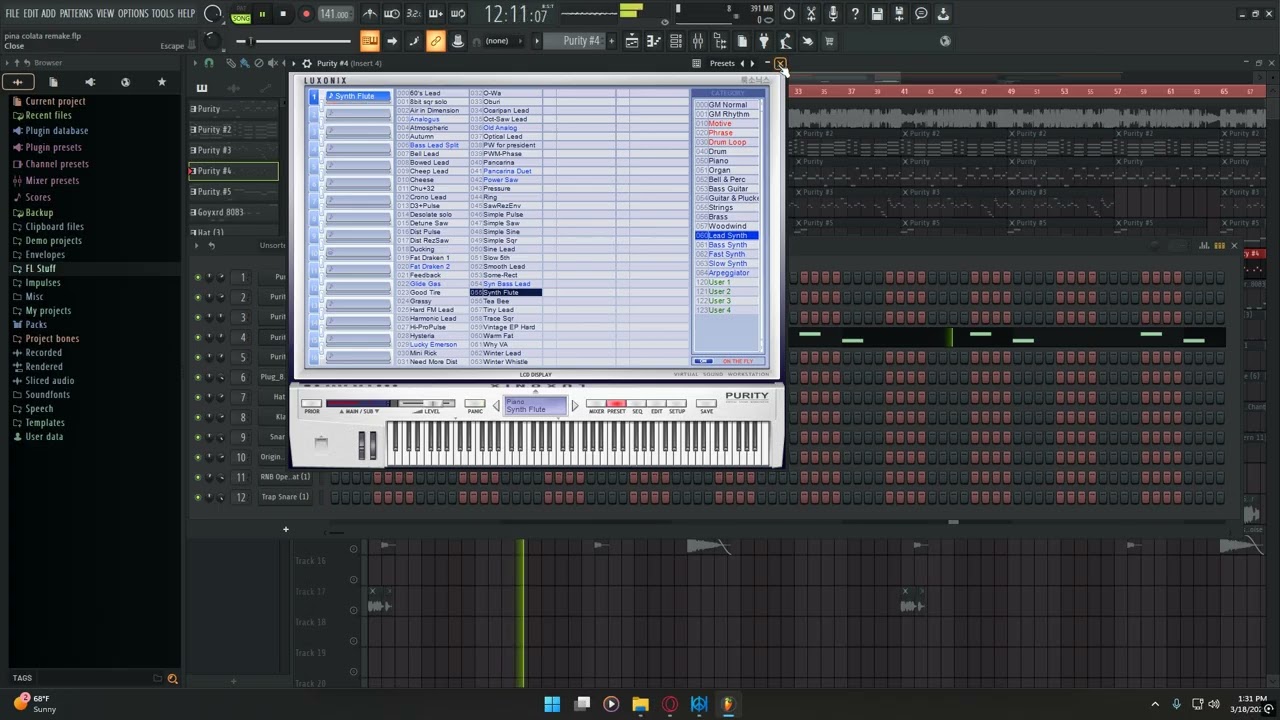The height and width of the screenshot is (720, 1280).
Task: Click the Purity PRIOR button
Action: (312, 405)
